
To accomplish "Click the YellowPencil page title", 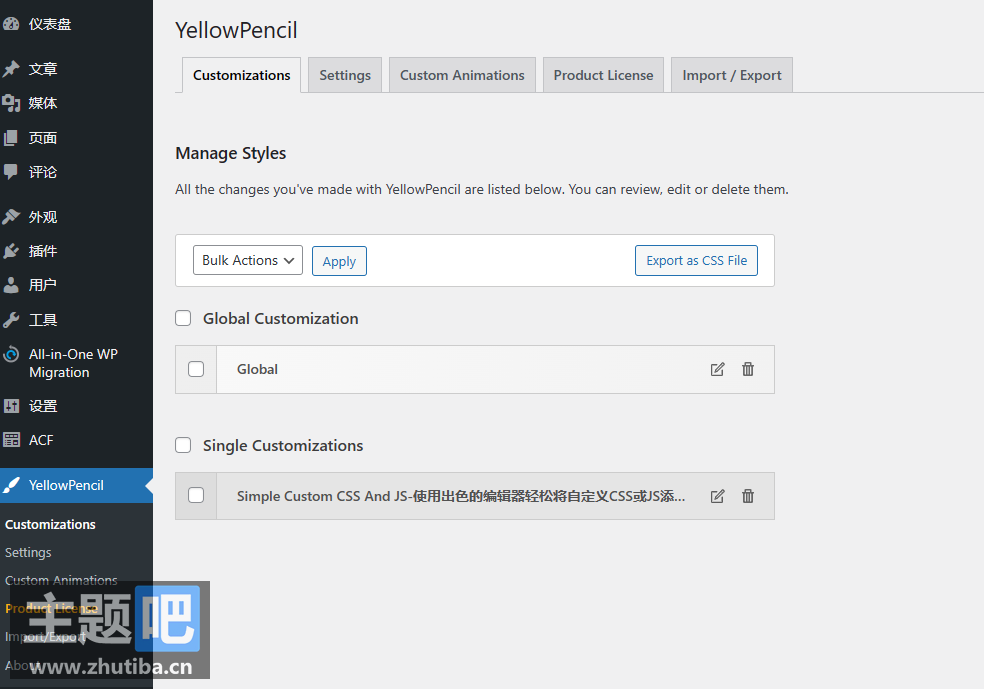I will (x=236, y=30).
